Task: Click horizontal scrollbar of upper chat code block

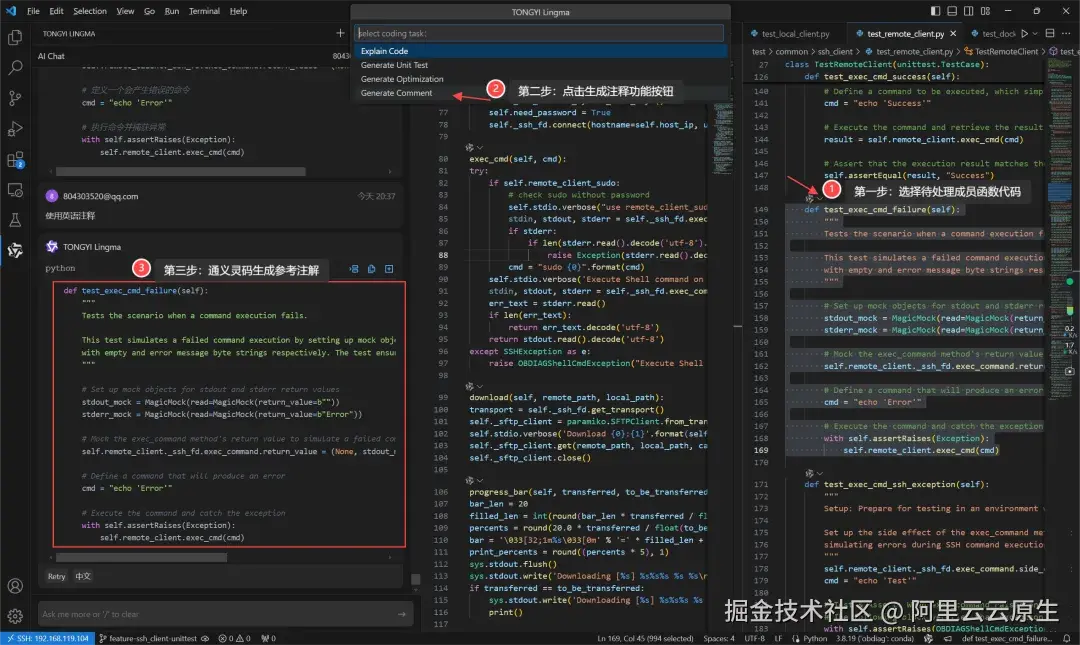Action: click(180, 172)
